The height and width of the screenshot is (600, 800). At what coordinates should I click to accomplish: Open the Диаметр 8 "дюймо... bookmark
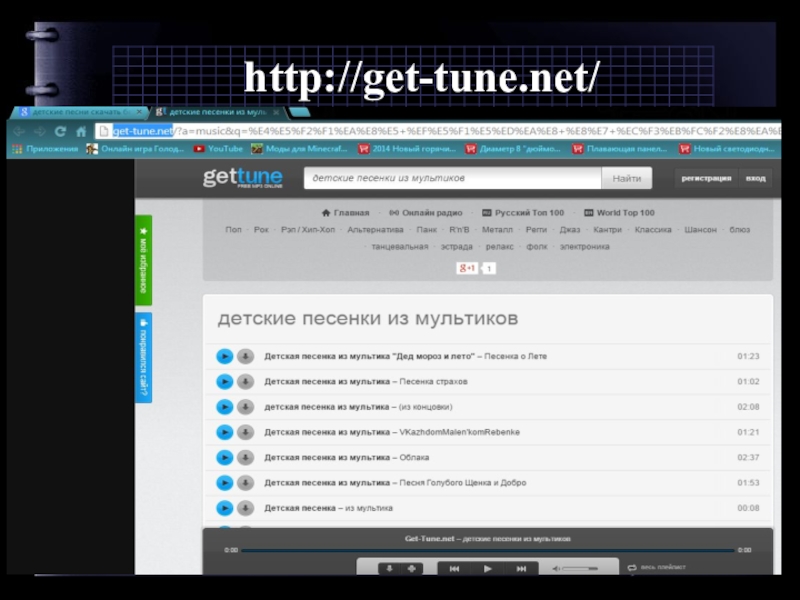click(513, 149)
